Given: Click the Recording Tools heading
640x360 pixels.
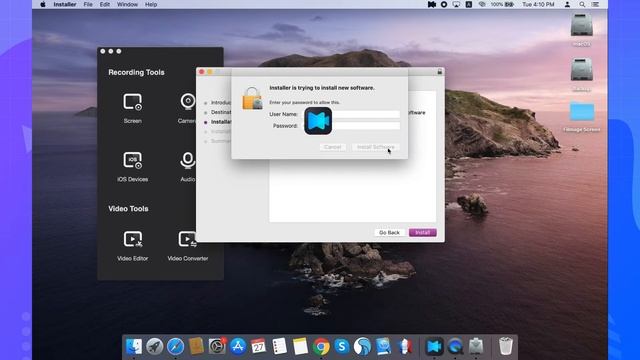Looking at the screenshot, I should [136, 72].
